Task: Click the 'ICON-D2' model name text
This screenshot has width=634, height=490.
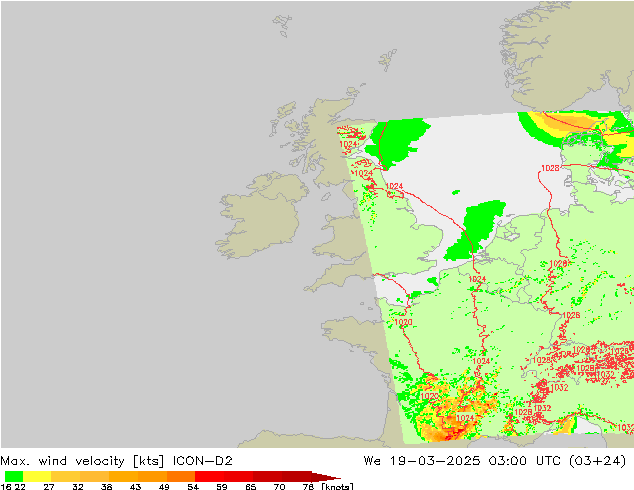Action: (203, 461)
